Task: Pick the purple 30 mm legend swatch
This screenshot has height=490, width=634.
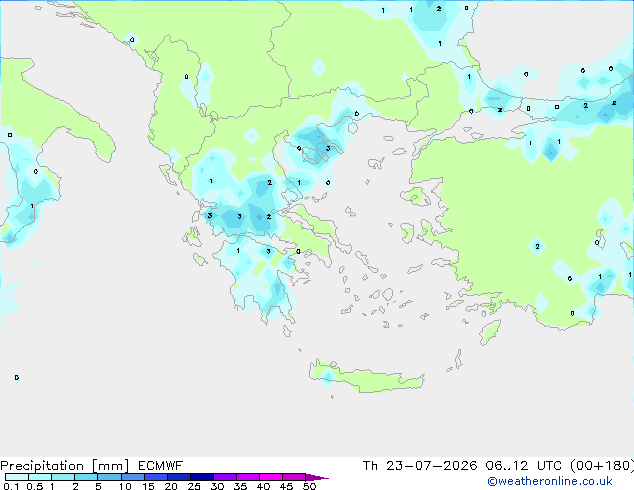Action: (x=224, y=477)
